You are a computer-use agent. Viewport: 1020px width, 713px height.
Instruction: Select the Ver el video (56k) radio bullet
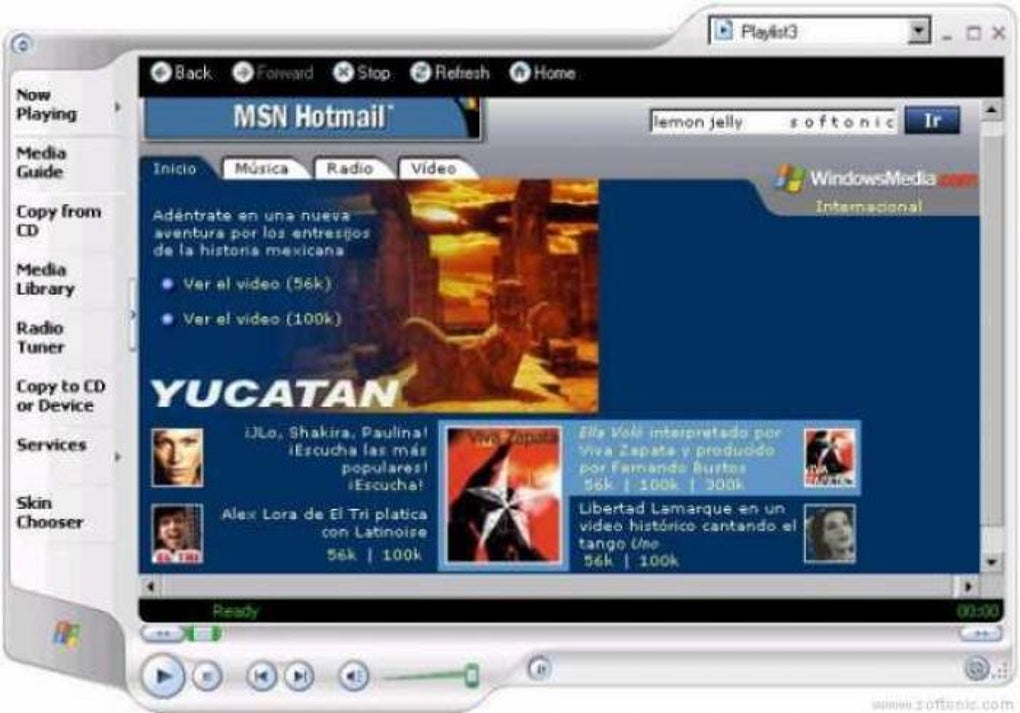[x=167, y=284]
